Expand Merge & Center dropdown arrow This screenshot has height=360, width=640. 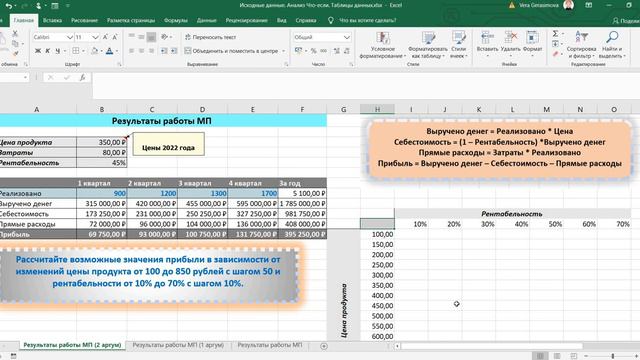coord(284,51)
